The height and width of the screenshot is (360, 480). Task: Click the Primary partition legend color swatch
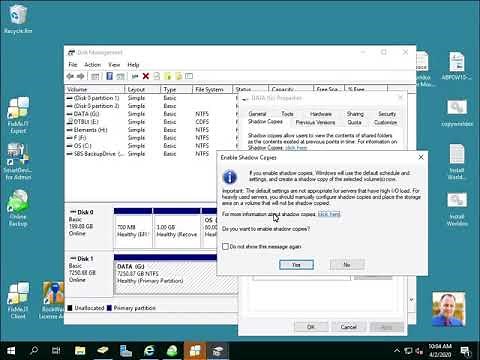click(x=109, y=308)
